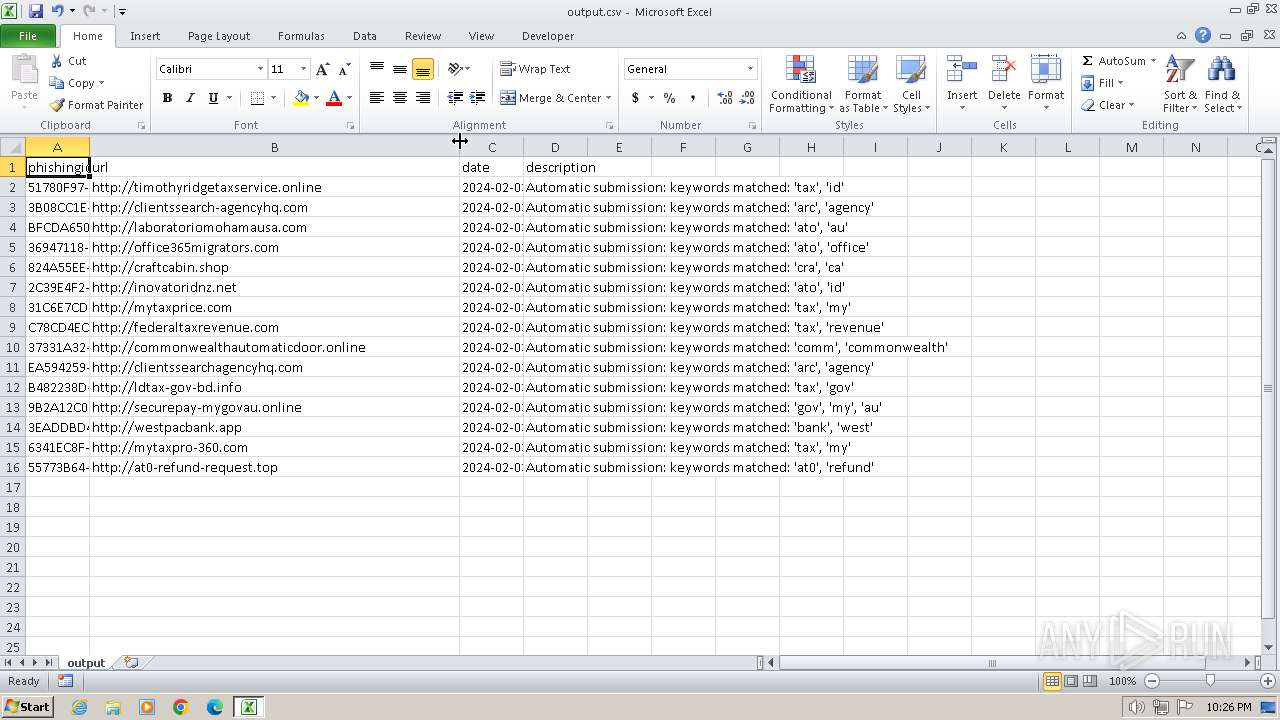
Task: Select the Format Painter tool
Action: 97,105
